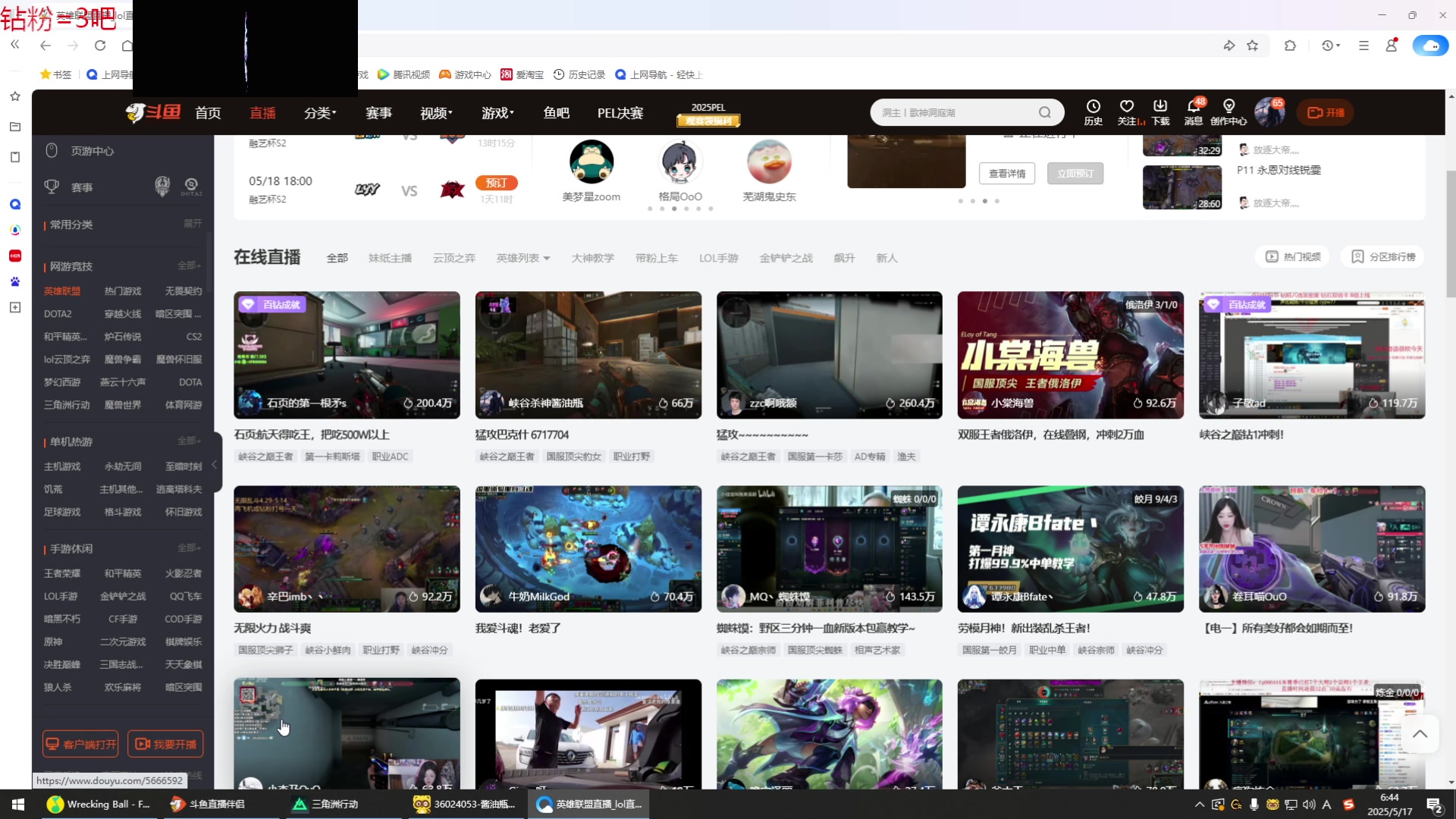The height and width of the screenshot is (819, 1456).
Task: Open 热门视频 button
Action: coord(1293,257)
